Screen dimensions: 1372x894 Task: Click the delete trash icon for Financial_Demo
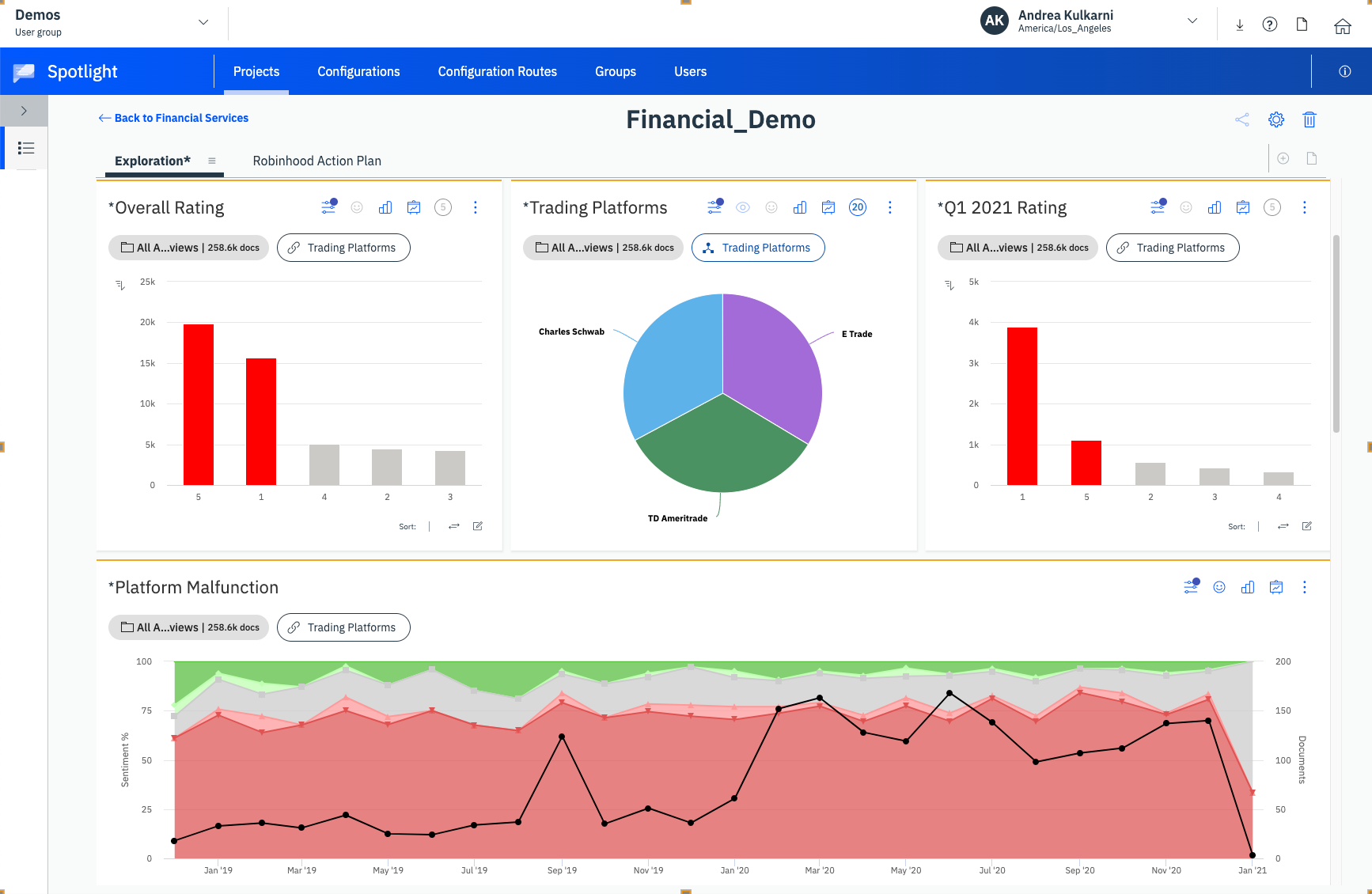1310,119
